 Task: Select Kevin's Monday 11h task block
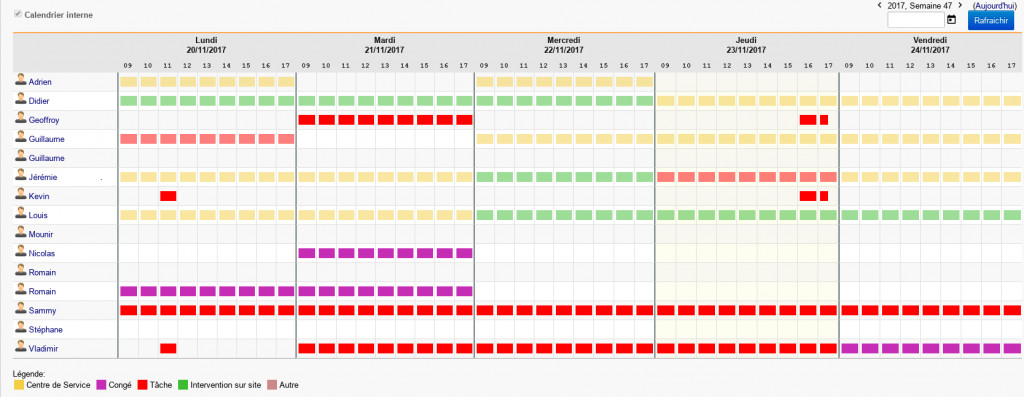coord(168,196)
